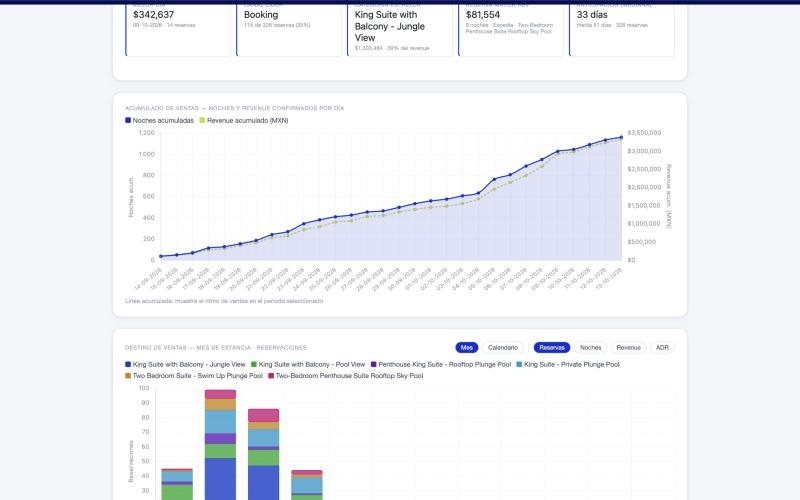Switch the chart metric to Noches
Screen dimensions: 800x500
pos(590,347)
